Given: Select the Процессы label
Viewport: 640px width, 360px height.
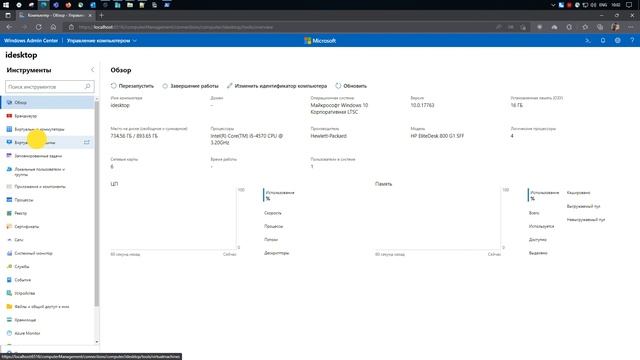Looking at the screenshot, I should tap(24, 200).
